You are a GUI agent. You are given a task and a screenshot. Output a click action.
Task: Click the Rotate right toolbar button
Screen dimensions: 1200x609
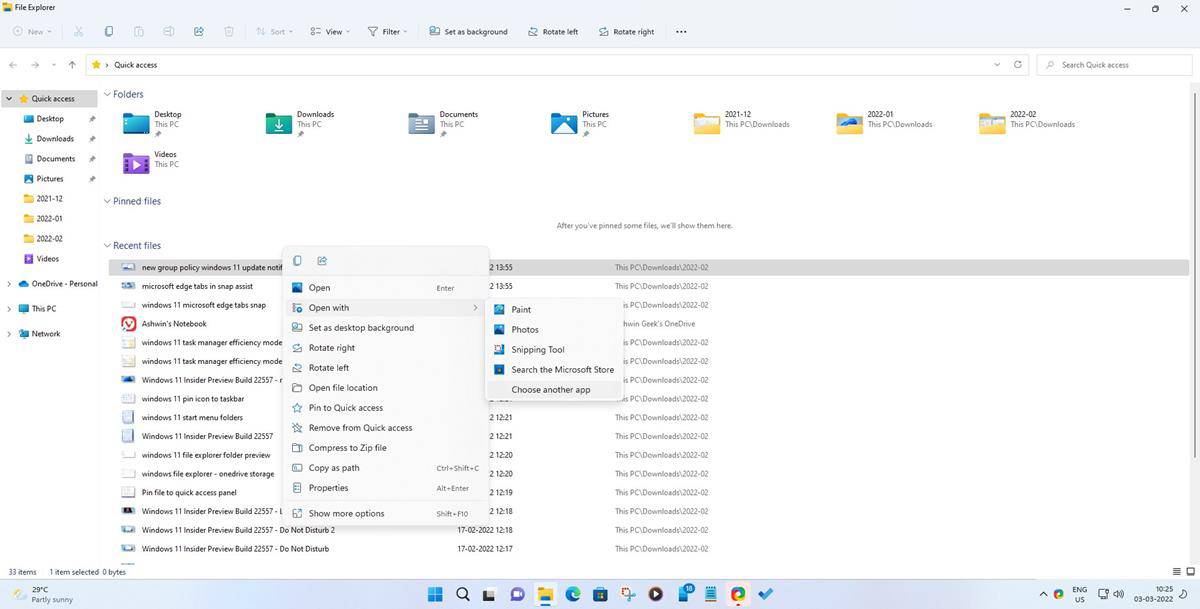click(629, 31)
